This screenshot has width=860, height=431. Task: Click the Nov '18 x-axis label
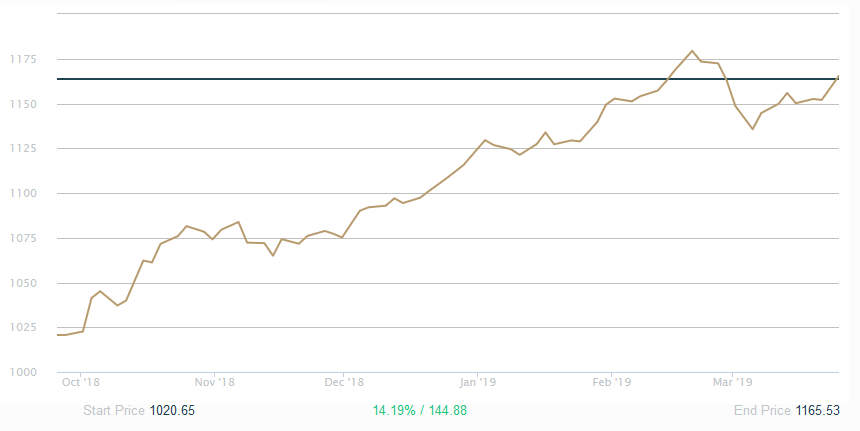[214, 381]
